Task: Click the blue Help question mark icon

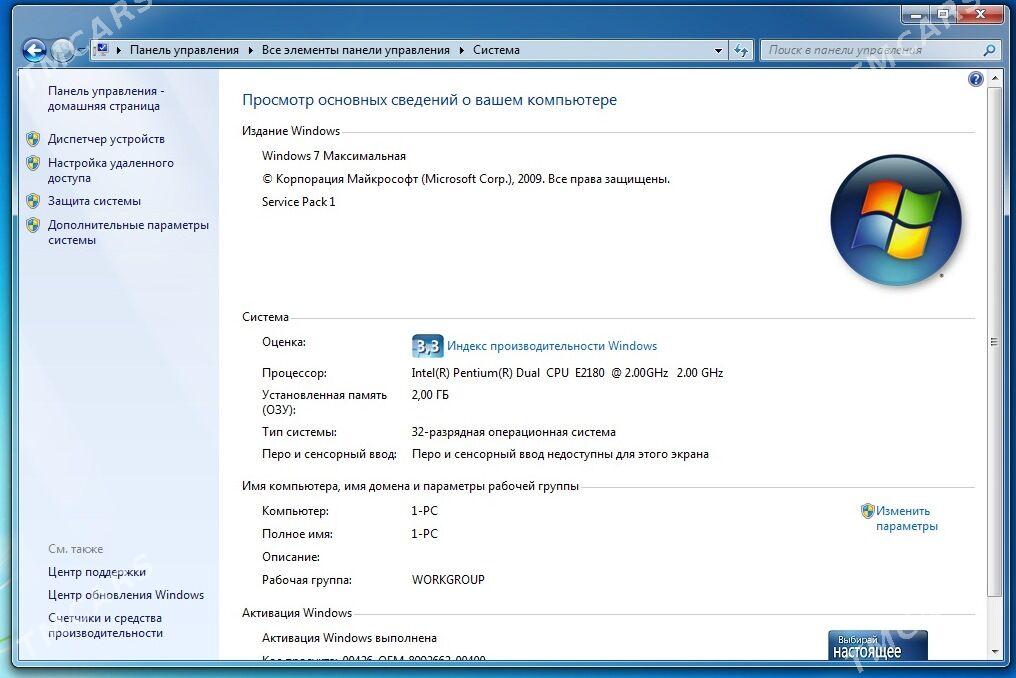Action: click(x=976, y=79)
